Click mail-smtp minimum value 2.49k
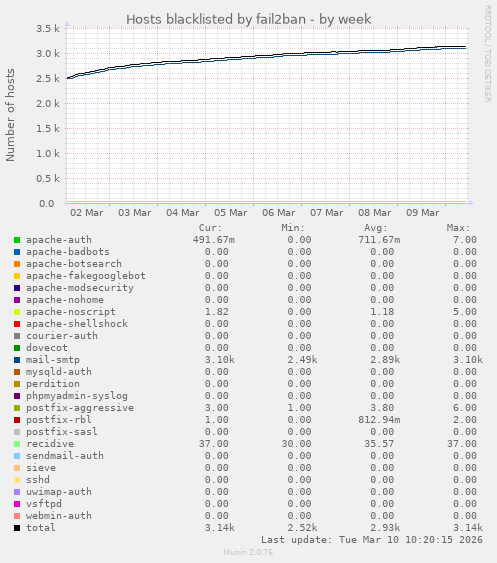The width and height of the screenshot is (497, 563). pyautogui.click(x=302, y=360)
